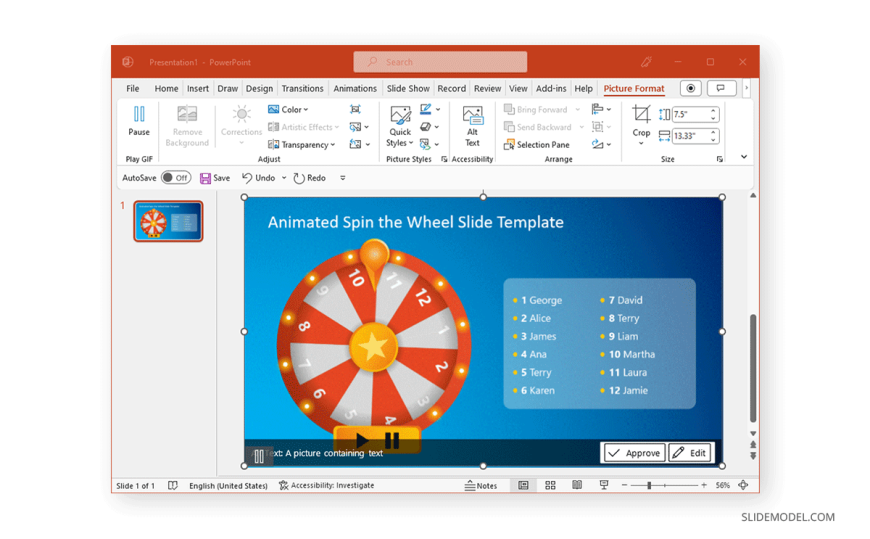Click the Save disk icon
This screenshot has width=870, height=539.
coord(205,178)
